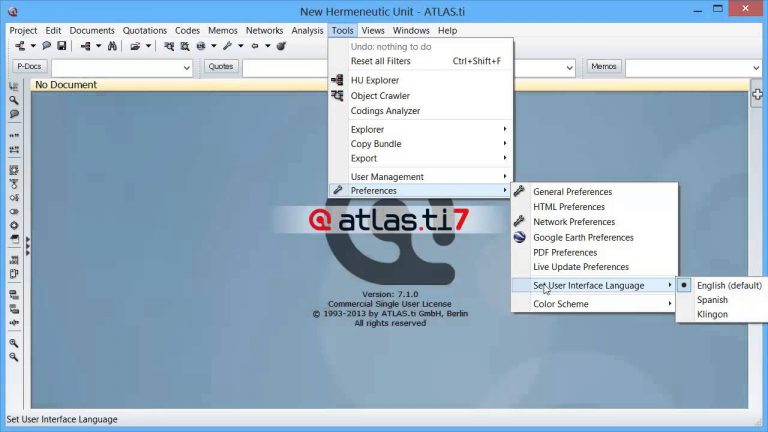Click the zoom-out magnifier at sidebar bottom
768x432 pixels.
[x=14, y=357]
